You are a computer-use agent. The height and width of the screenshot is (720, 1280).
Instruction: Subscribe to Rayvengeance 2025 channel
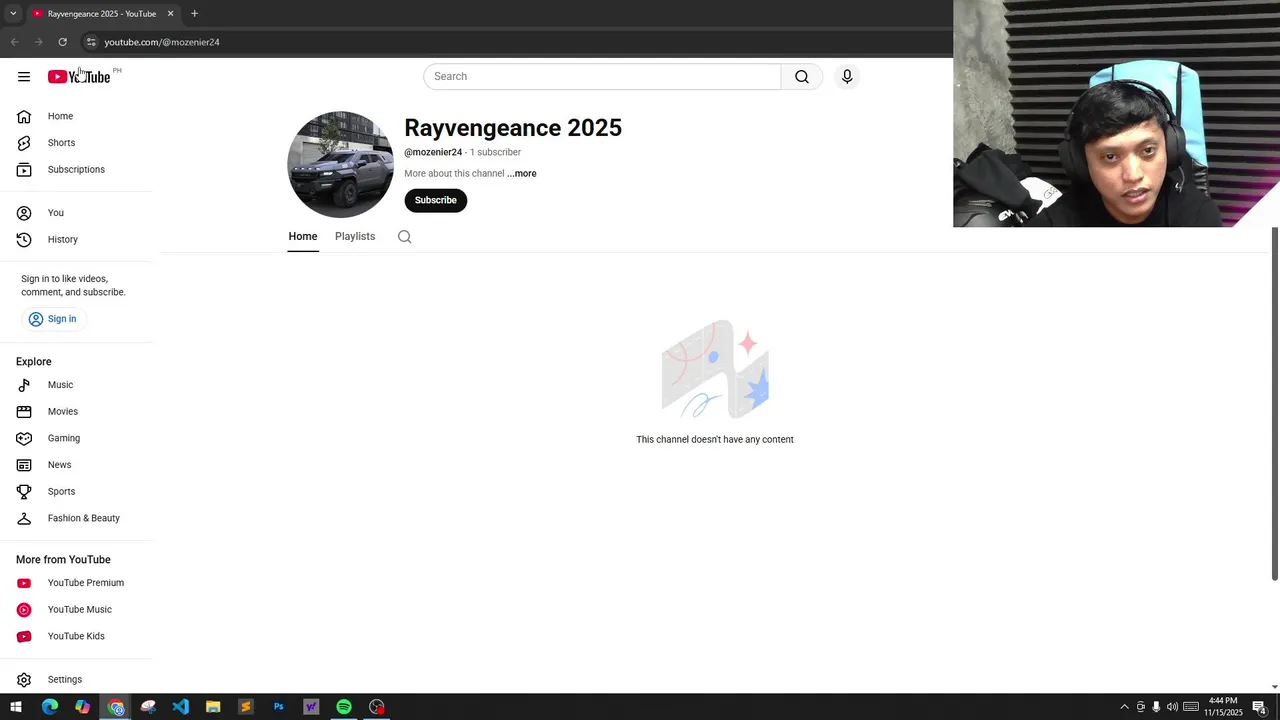point(435,200)
